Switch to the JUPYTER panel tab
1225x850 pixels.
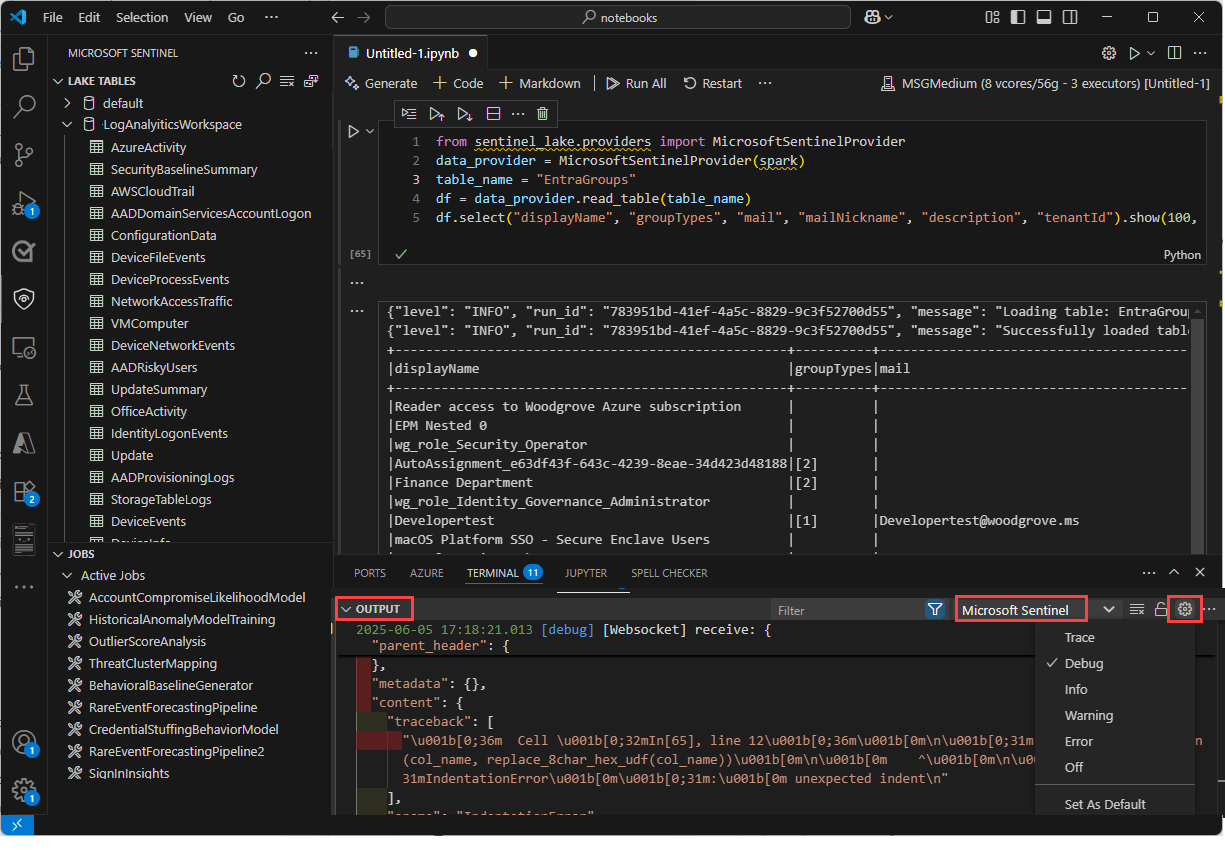click(x=586, y=573)
